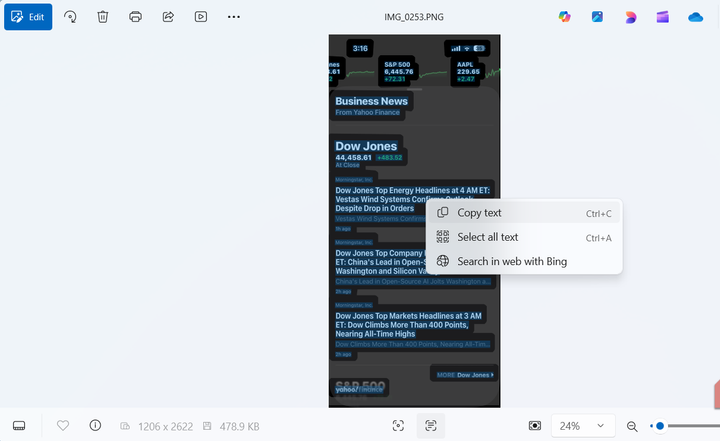The height and width of the screenshot is (441, 720).
Task: Click the S&P 500 ticker 6,445.76 in the image
Action: coord(398,72)
